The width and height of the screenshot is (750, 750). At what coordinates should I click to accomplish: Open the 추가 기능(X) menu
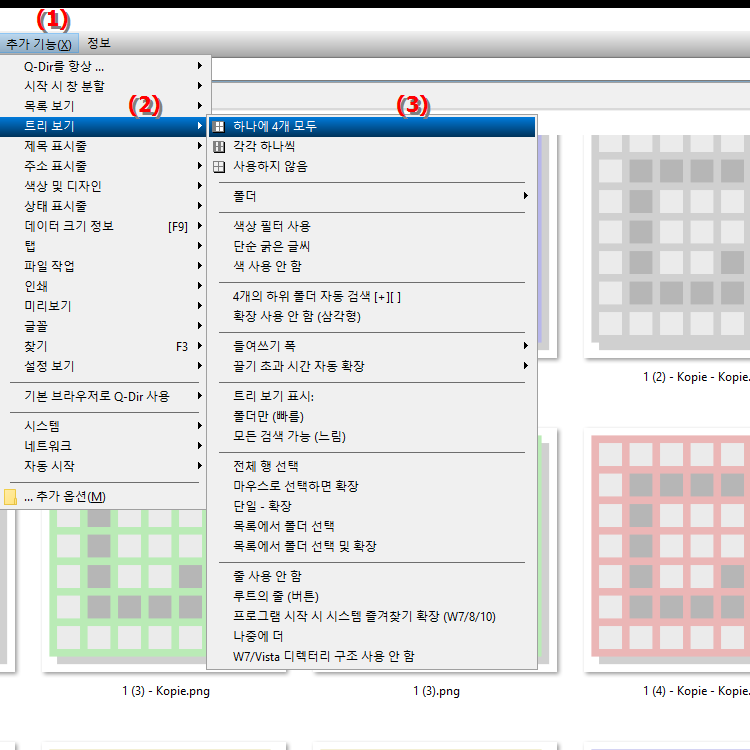coord(39,44)
